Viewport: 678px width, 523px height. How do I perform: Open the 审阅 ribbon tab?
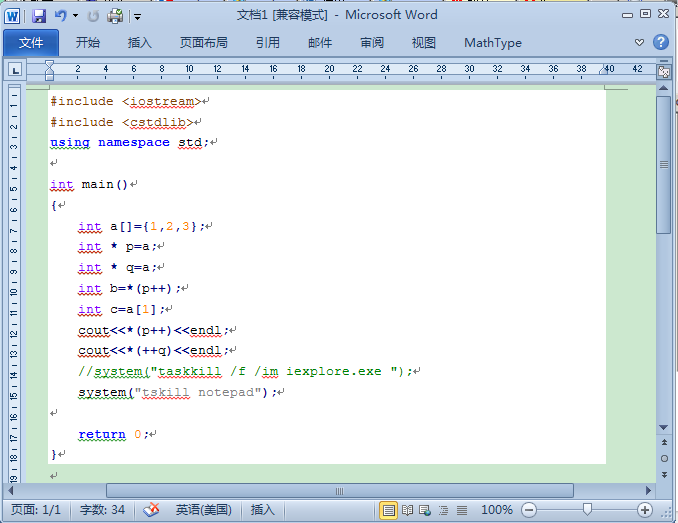point(372,43)
